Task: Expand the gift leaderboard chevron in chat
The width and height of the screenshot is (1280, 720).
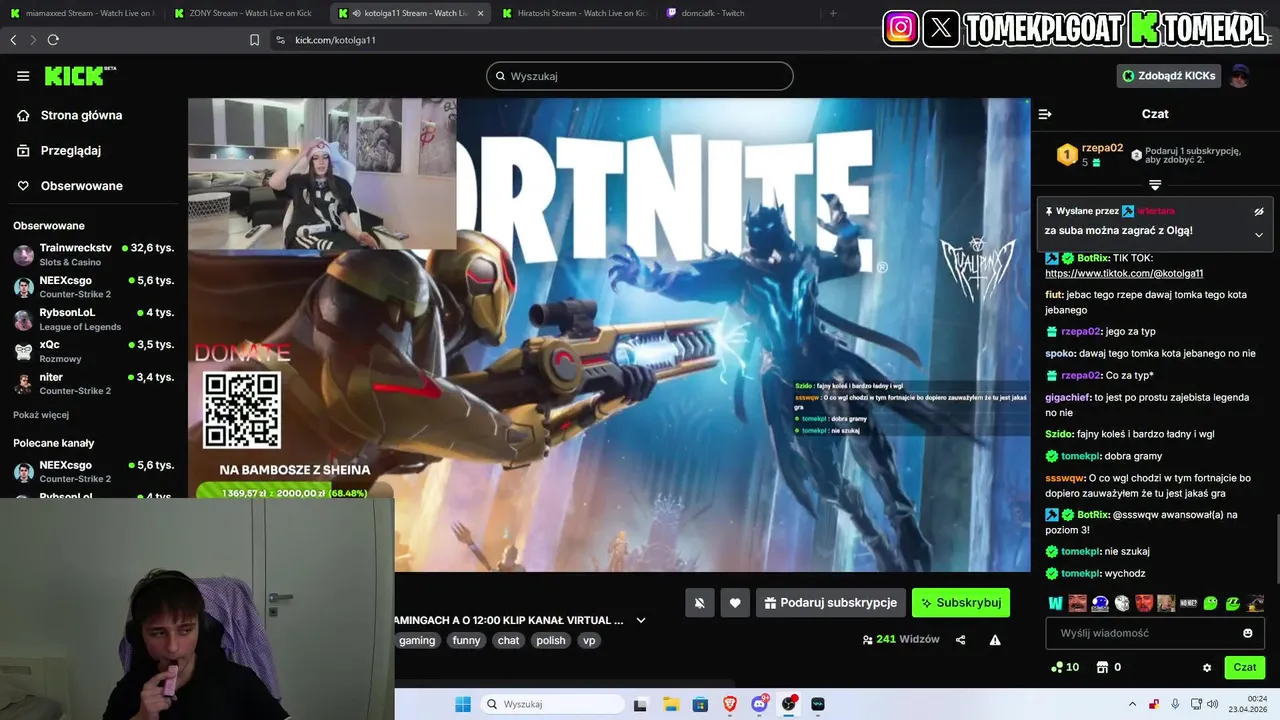Action: (x=1155, y=185)
